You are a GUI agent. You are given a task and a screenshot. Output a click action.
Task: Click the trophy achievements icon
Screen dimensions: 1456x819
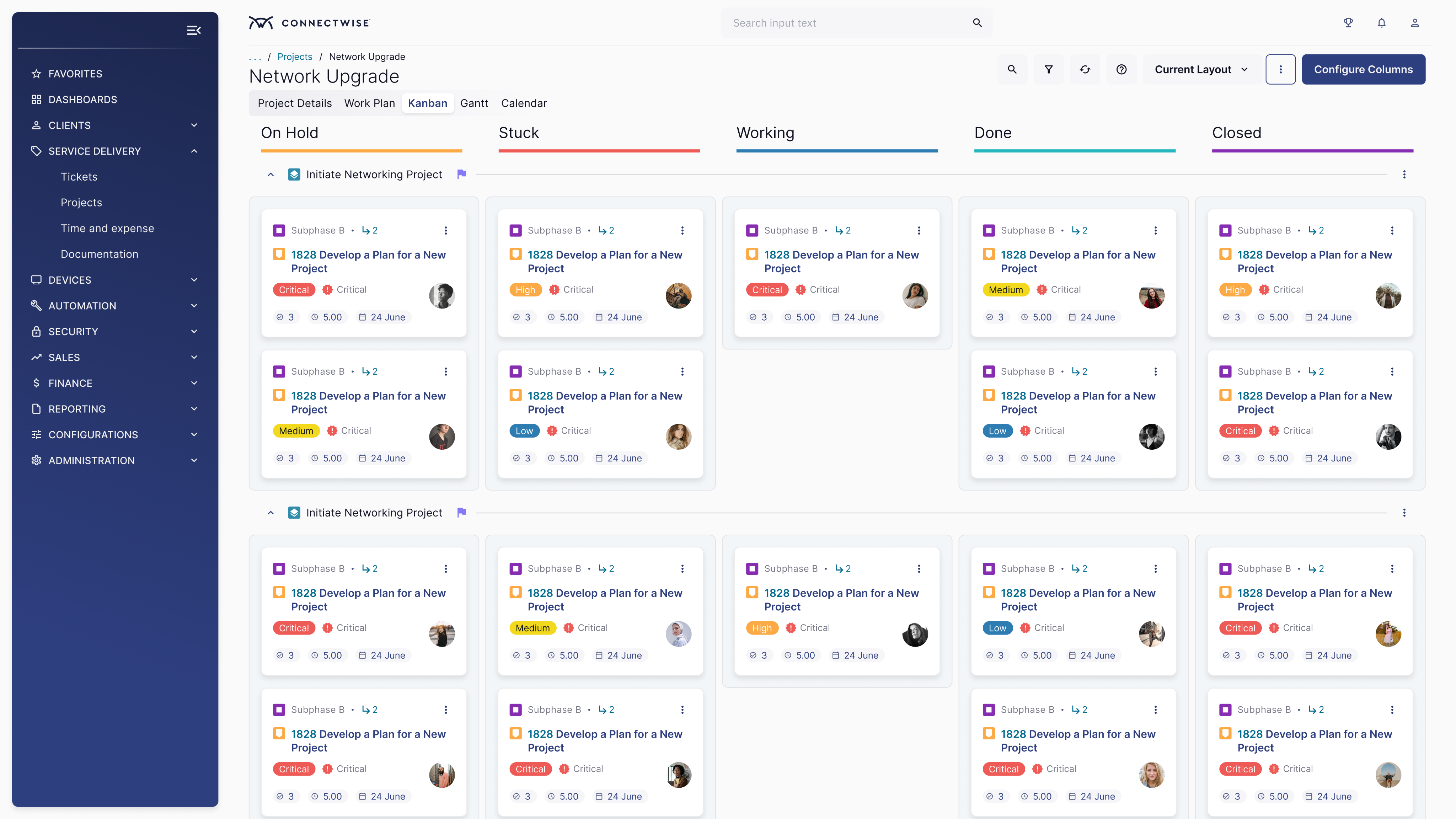tap(1348, 23)
